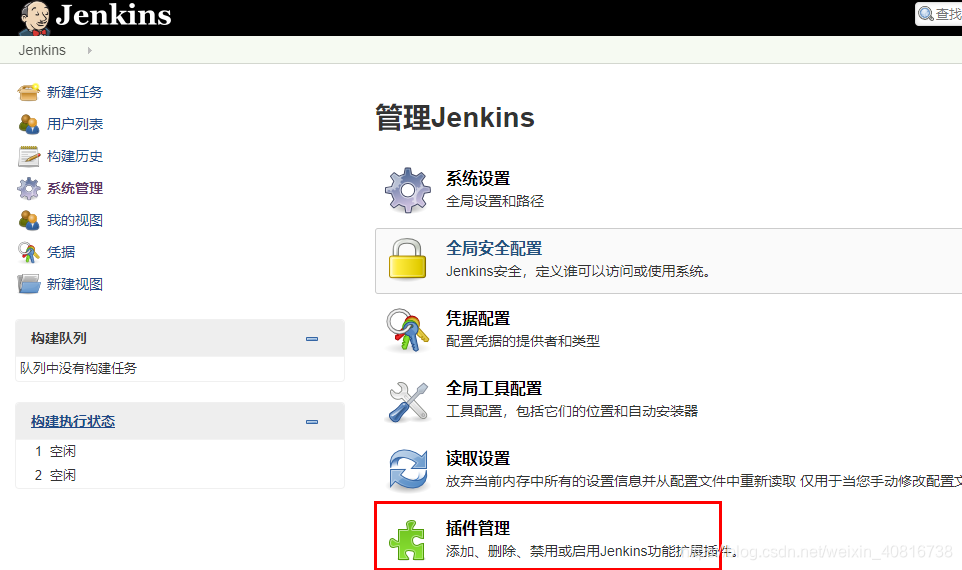Click the 构建队列 panel title

coord(59,338)
